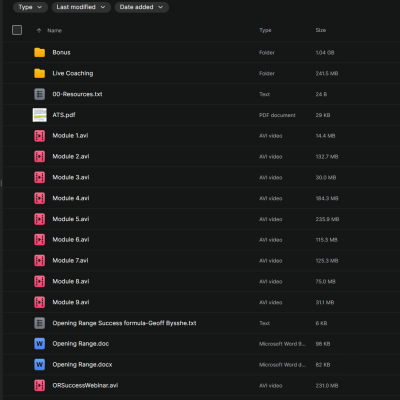
Task: Click the ATS.pdf thumbnail preview
Action: coord(40,115)
